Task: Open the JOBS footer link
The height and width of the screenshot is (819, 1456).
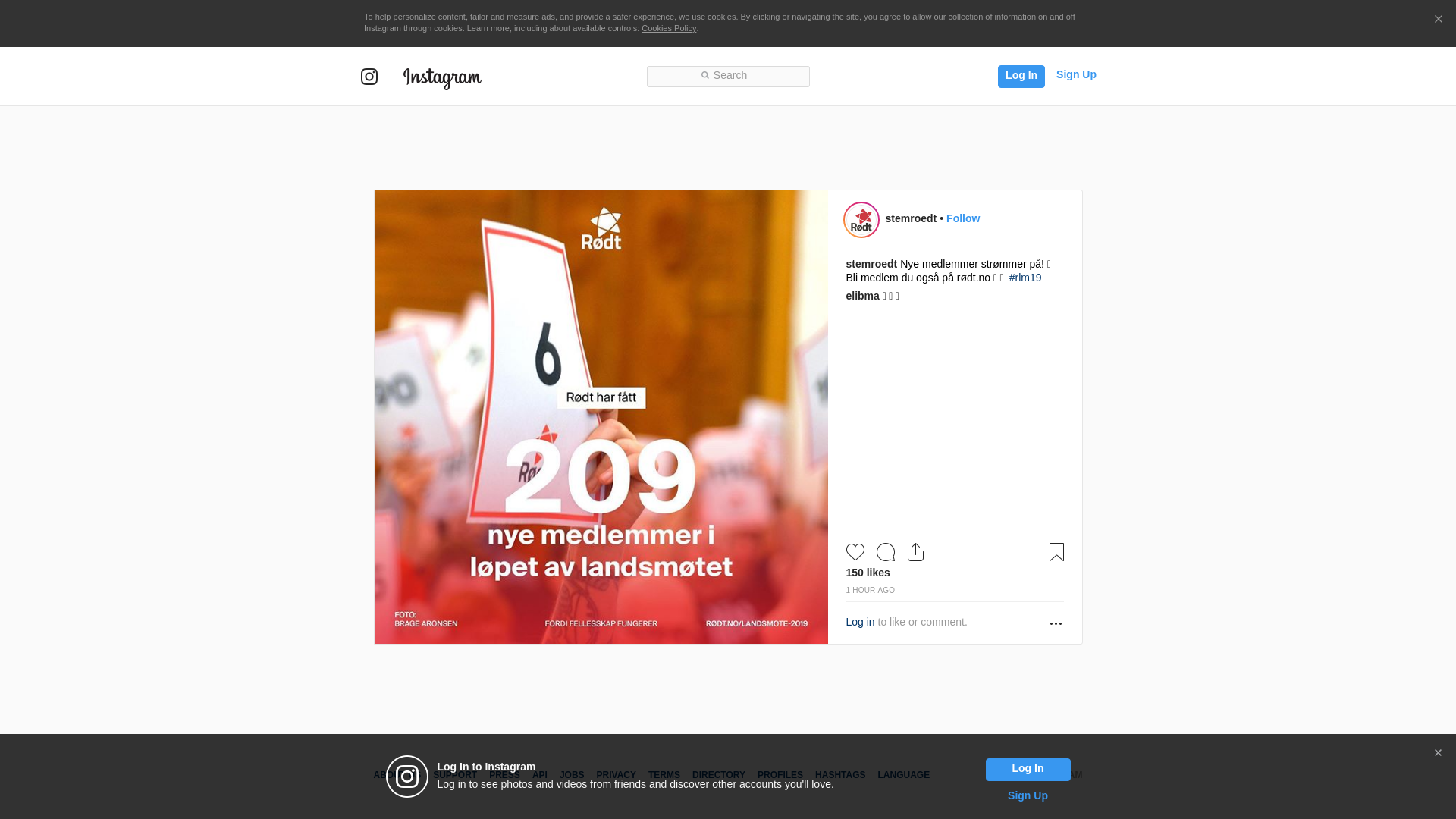Action: click(x=572, y=775)
